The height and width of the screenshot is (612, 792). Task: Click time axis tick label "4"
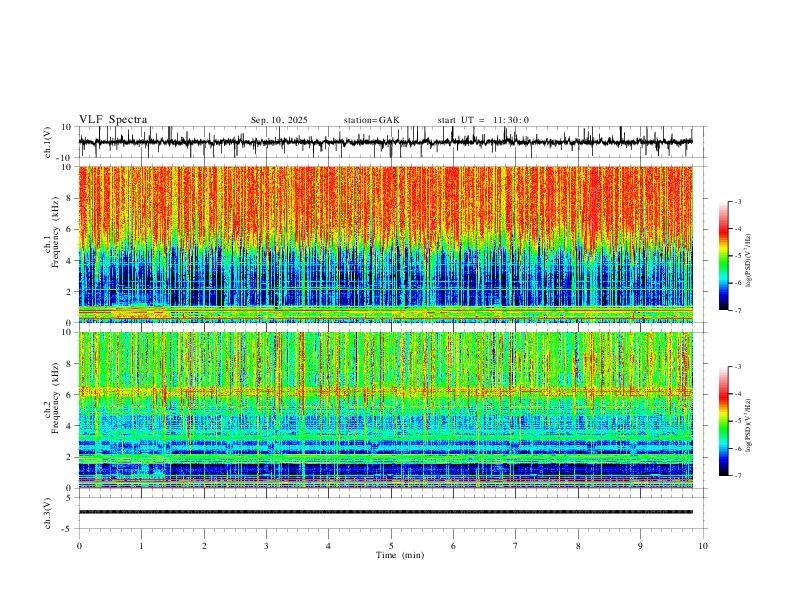pos(329,546)
